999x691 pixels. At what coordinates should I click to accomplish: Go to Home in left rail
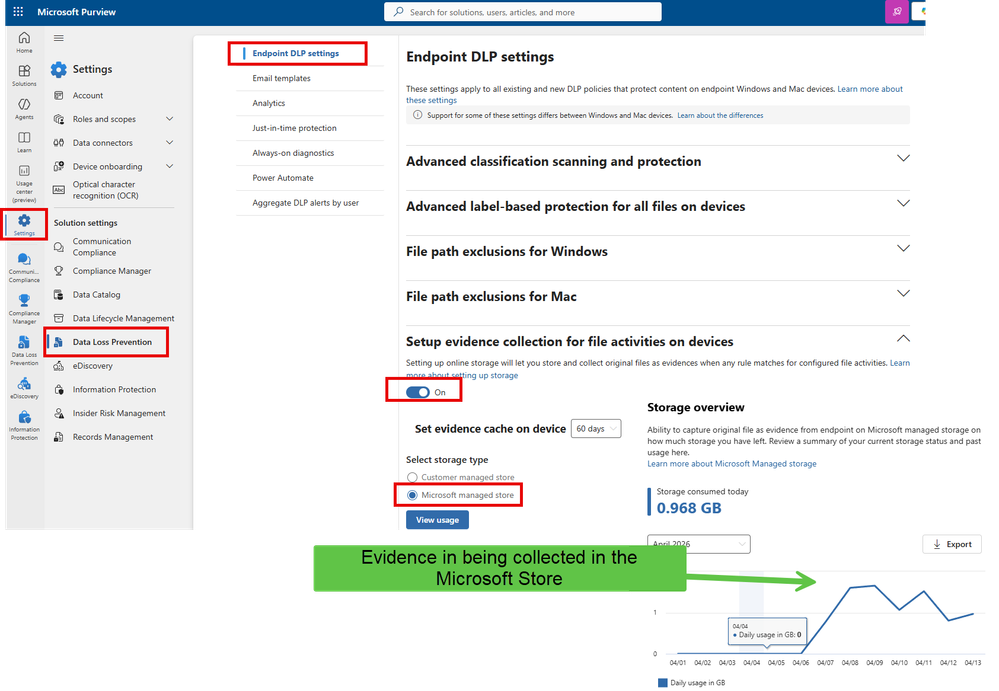pos(24,42)
